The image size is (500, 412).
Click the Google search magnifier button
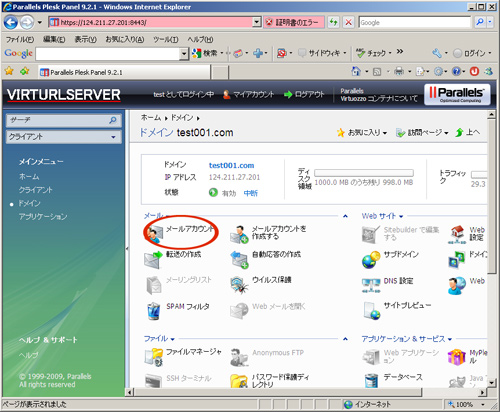480,22
